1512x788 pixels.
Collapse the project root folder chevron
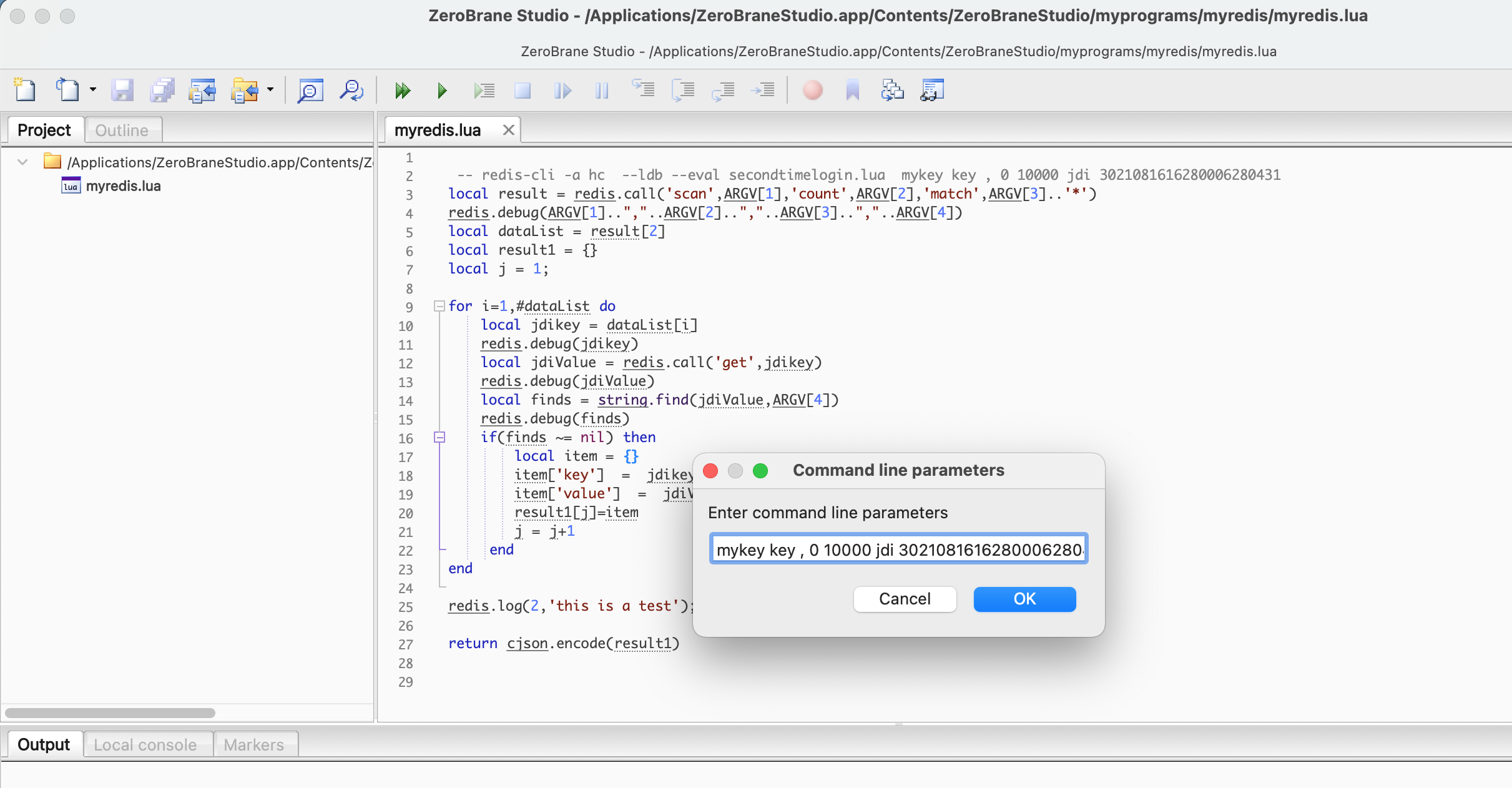tap(22, 162)
